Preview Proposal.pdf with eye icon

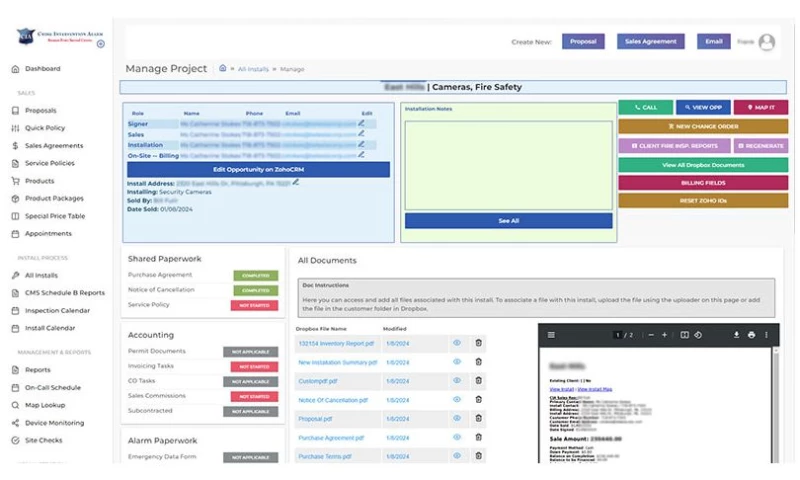point(457,419)
